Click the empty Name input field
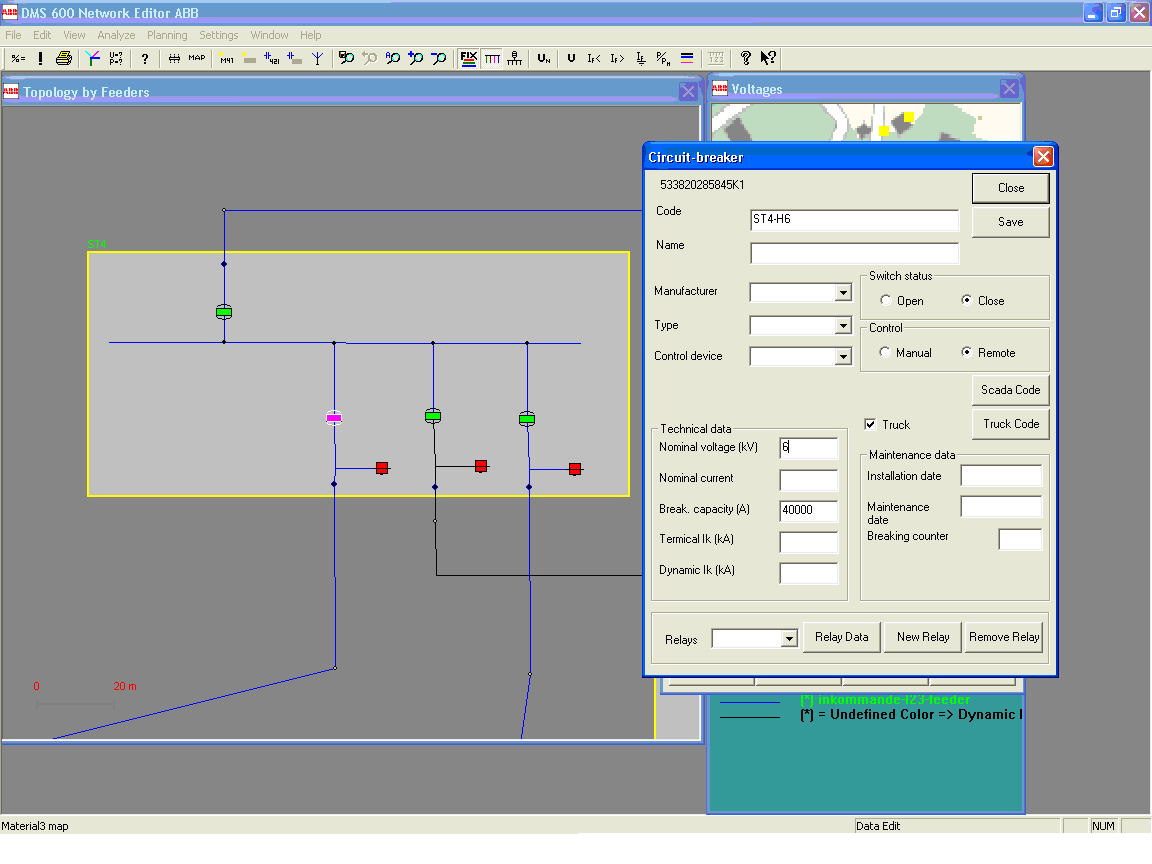 coord(854,253)
